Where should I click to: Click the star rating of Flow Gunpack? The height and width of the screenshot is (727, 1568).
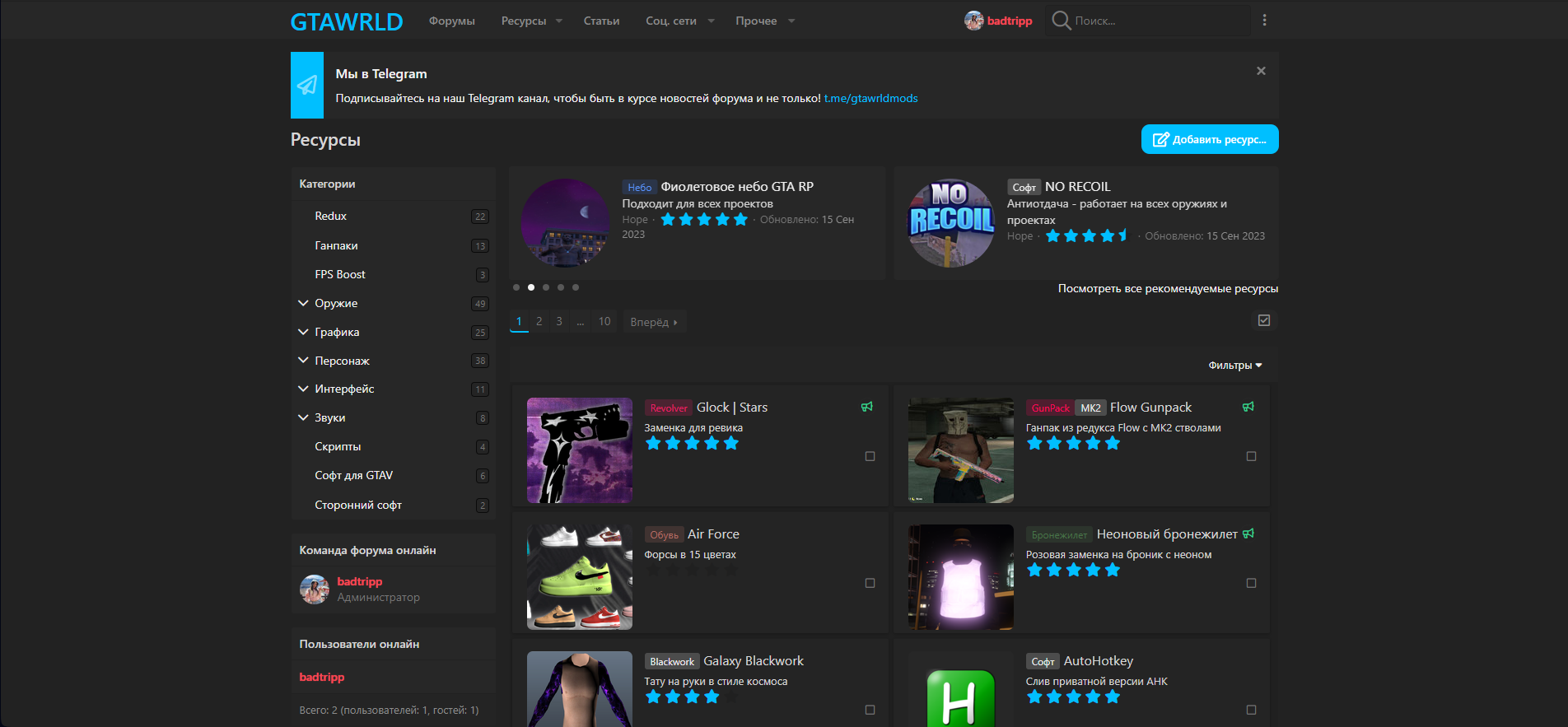click(1073, 444)
